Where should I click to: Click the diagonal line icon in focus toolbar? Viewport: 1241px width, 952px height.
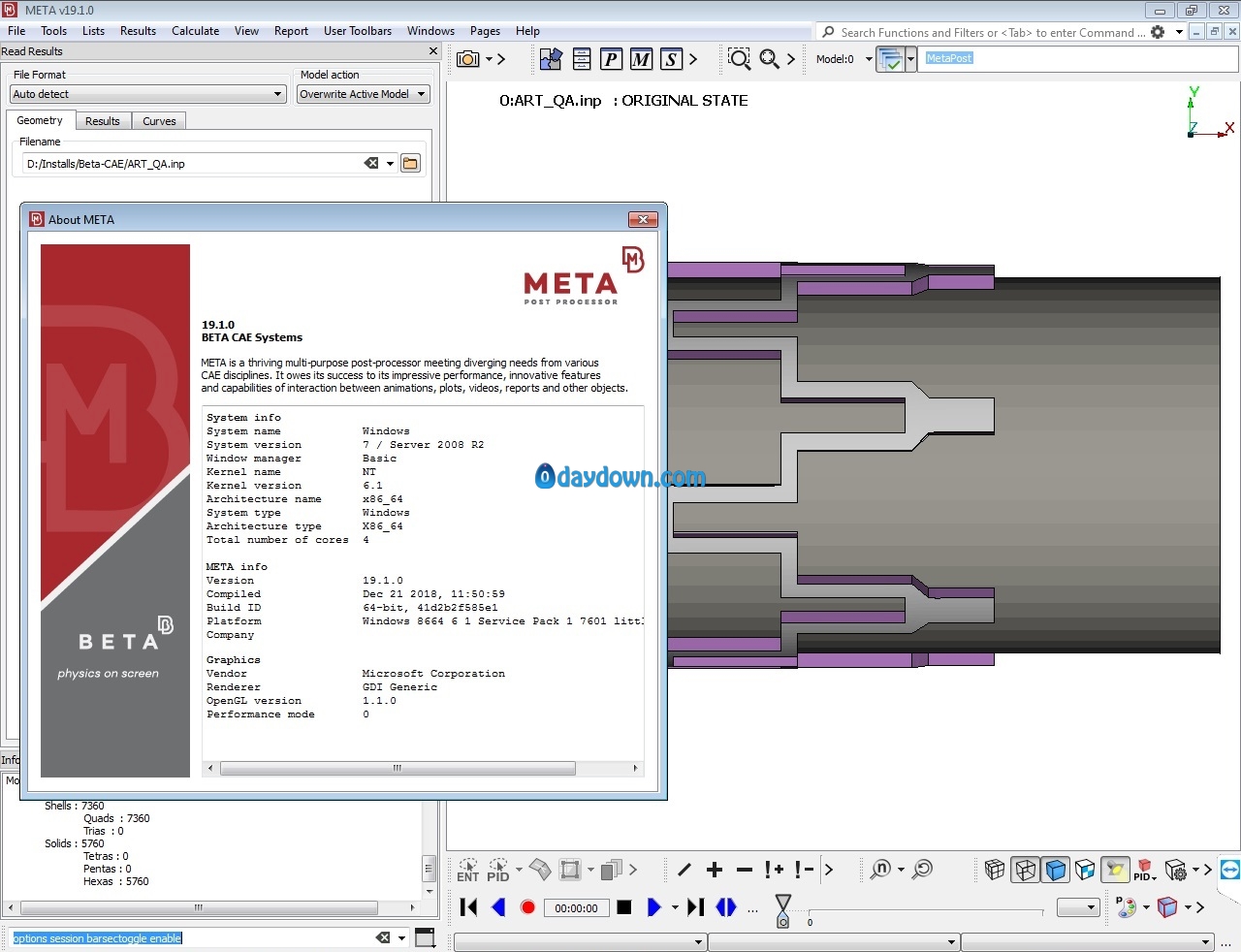point(684,870)
